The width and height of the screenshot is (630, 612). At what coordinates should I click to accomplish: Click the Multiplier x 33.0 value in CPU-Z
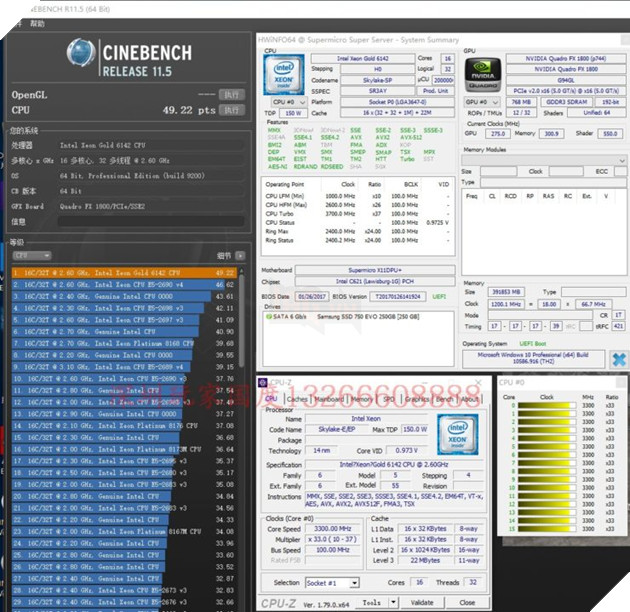click(x=333, y=539)
